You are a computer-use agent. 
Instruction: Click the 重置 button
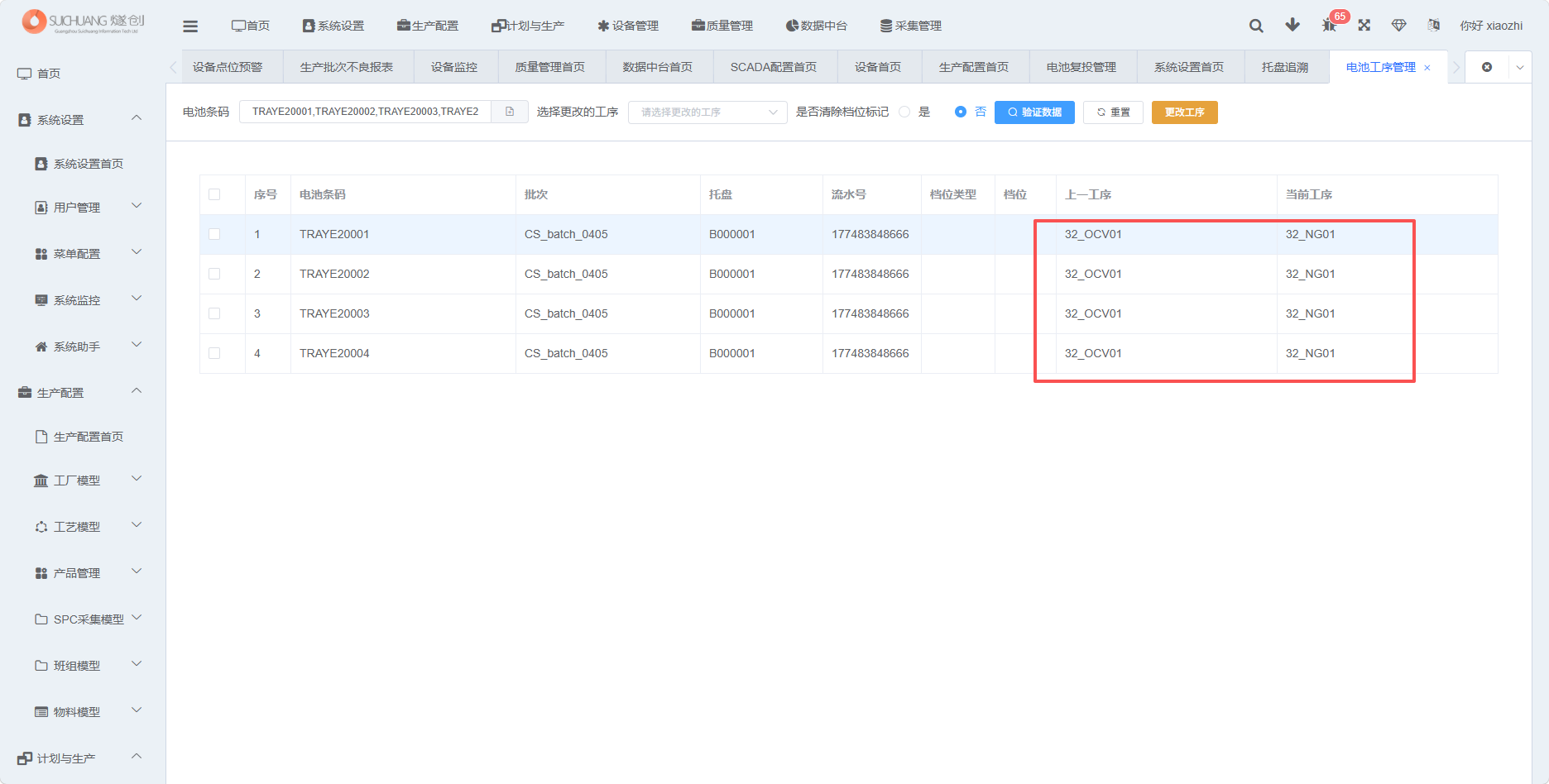tap(1113, 112)
